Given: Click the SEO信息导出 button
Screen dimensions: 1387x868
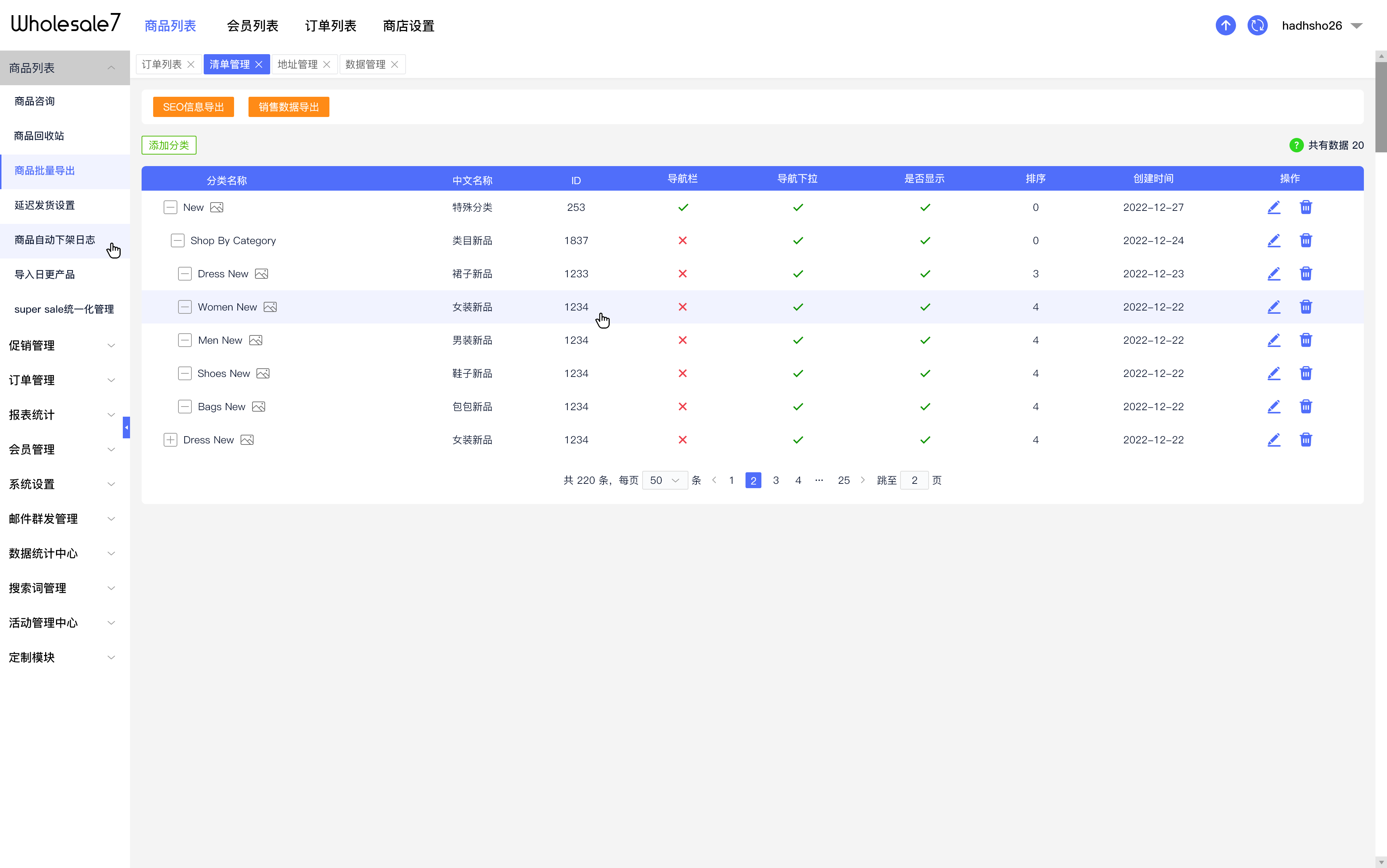Looking at the screenshot, I should click(193, 107).
